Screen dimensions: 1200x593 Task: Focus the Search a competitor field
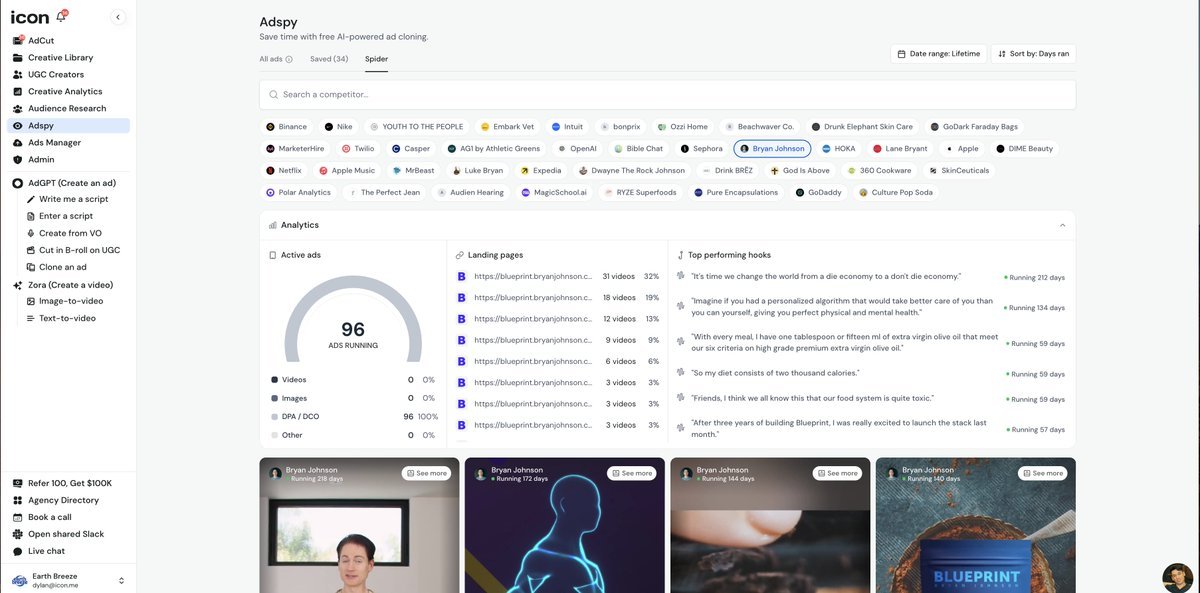(667, 95)
